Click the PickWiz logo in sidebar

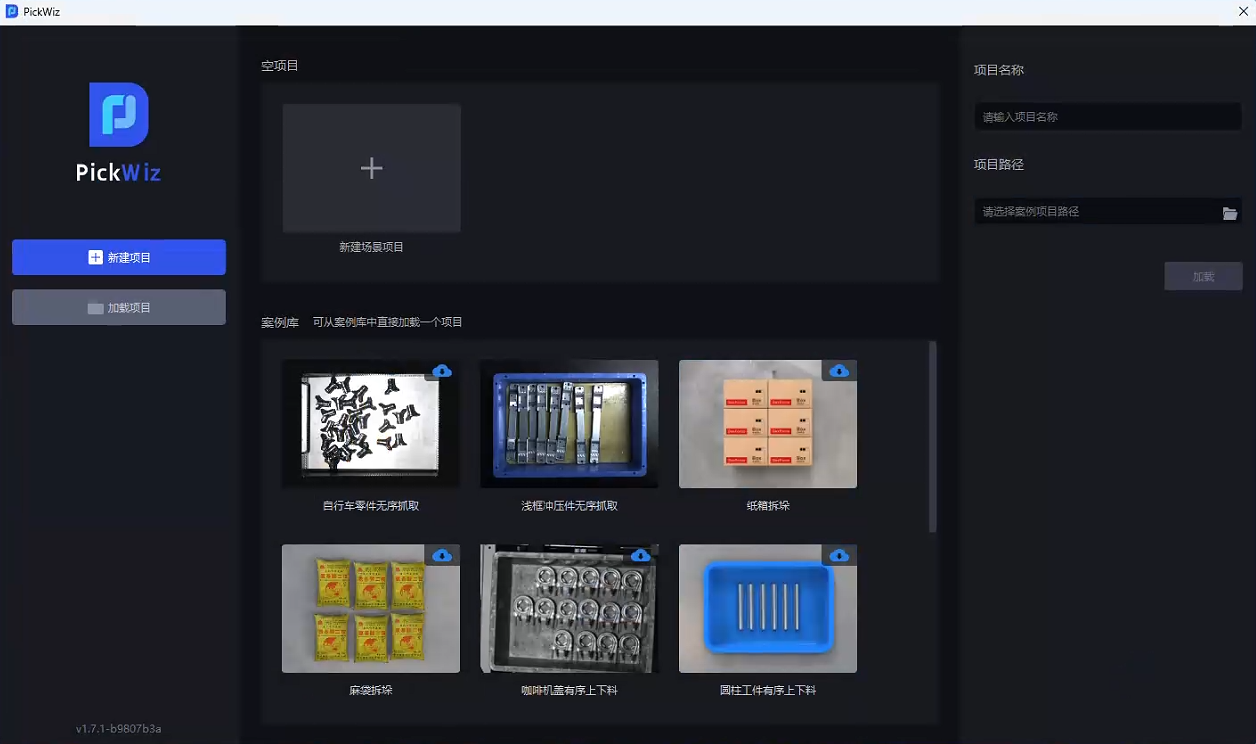click(119, 115)
